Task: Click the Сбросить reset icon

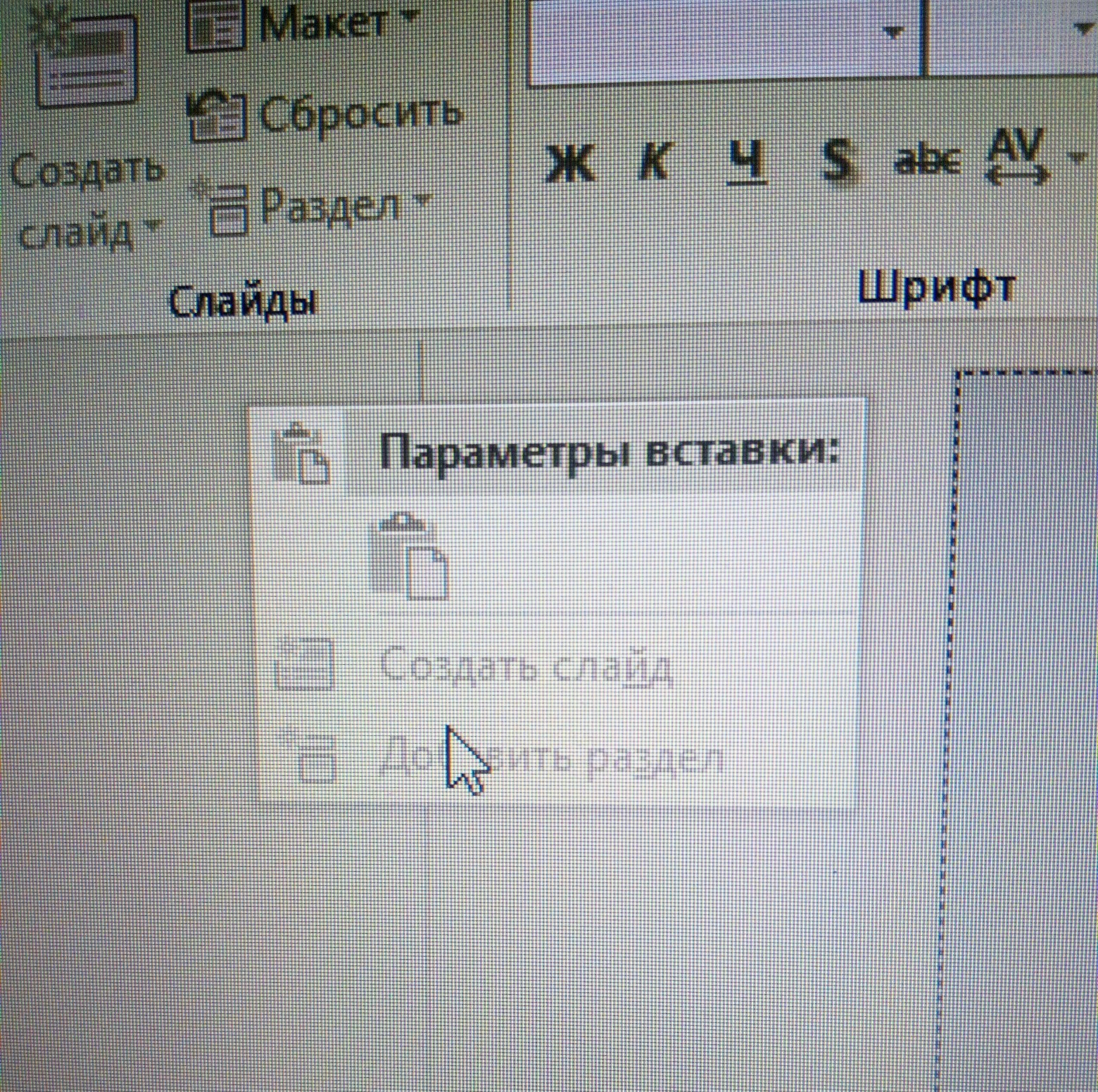Action: point(217,115)
